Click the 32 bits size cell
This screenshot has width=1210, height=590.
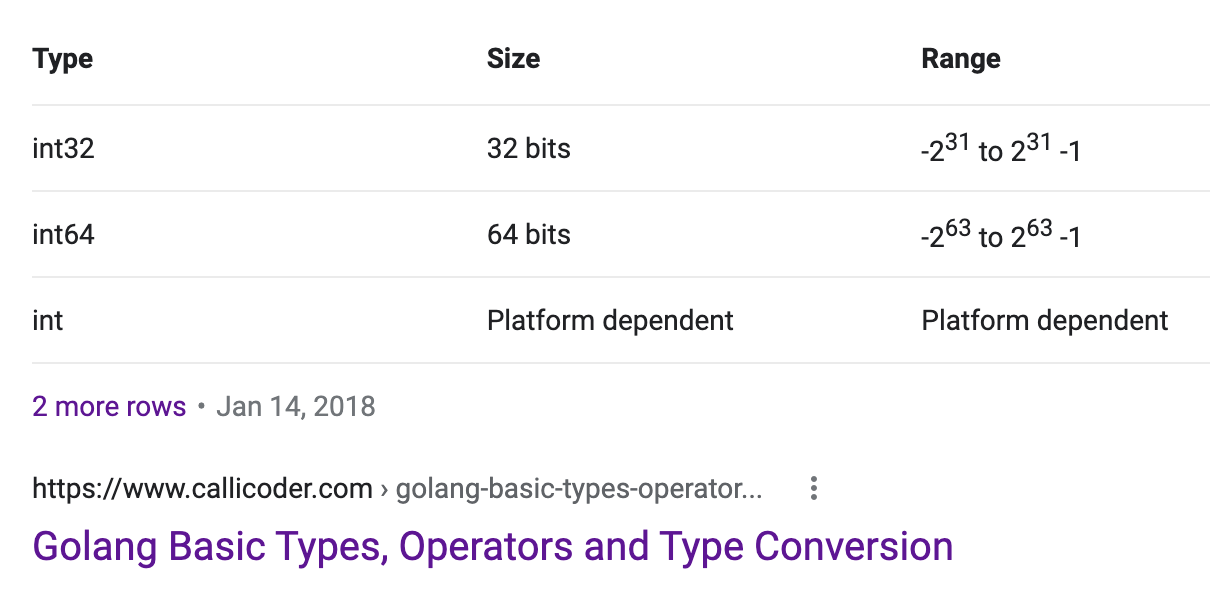(528, 148)
